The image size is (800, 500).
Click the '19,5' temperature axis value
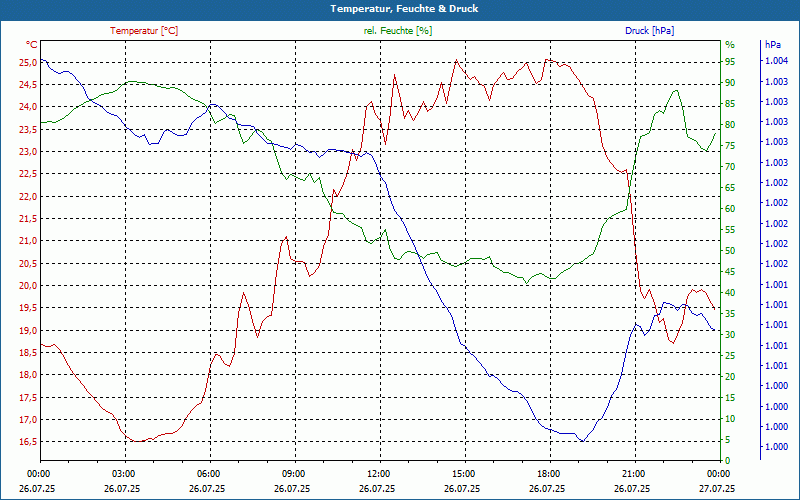click(x=28, y=308)
